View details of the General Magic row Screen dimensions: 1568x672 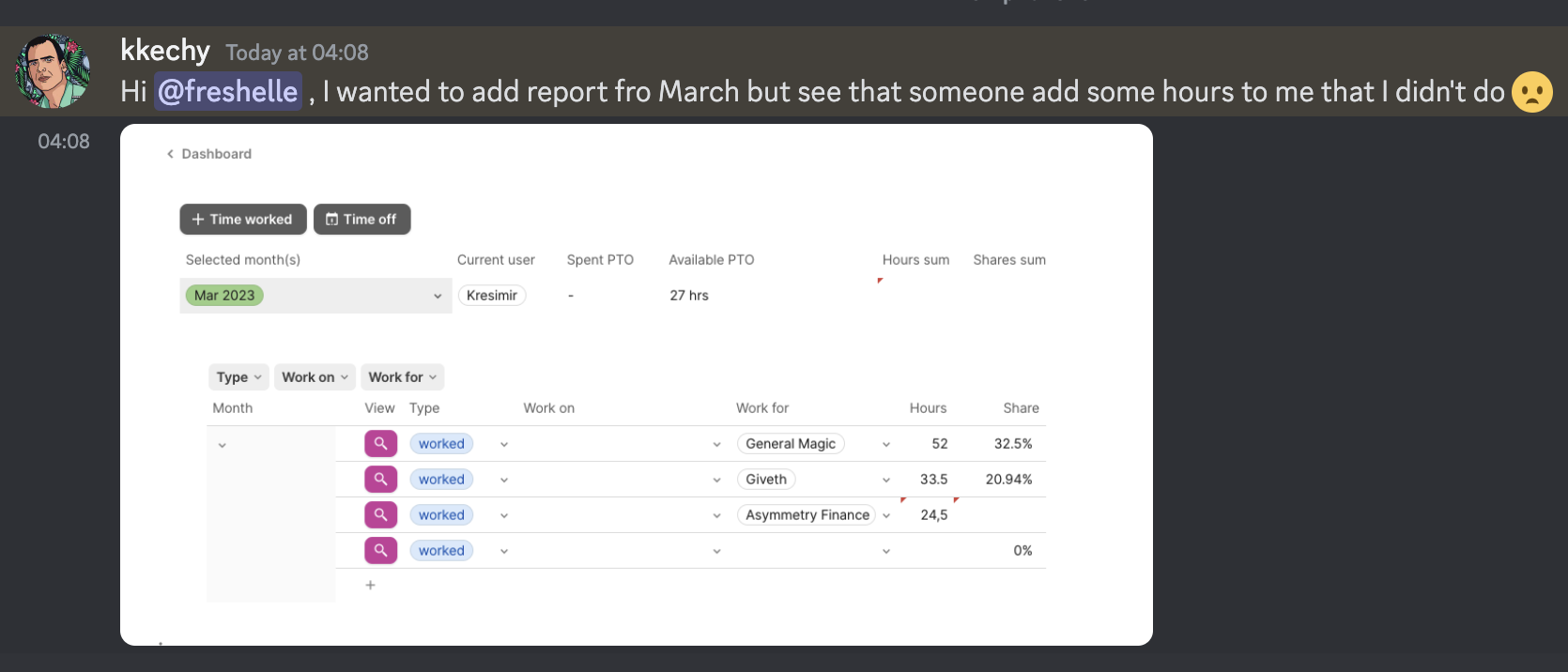coord(380,444)
